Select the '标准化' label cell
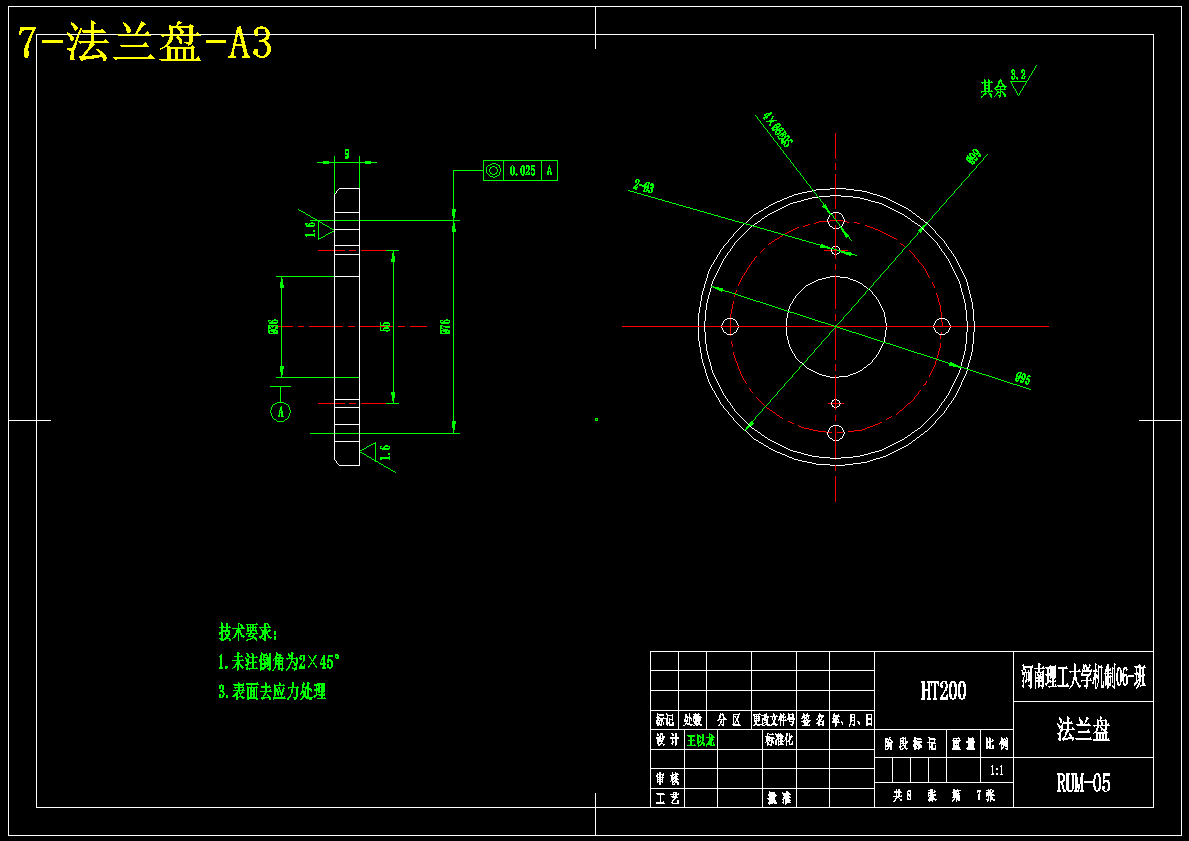The height and width of the screenshot is (841, 1189). pyautogui.click(x=780, y=740)
